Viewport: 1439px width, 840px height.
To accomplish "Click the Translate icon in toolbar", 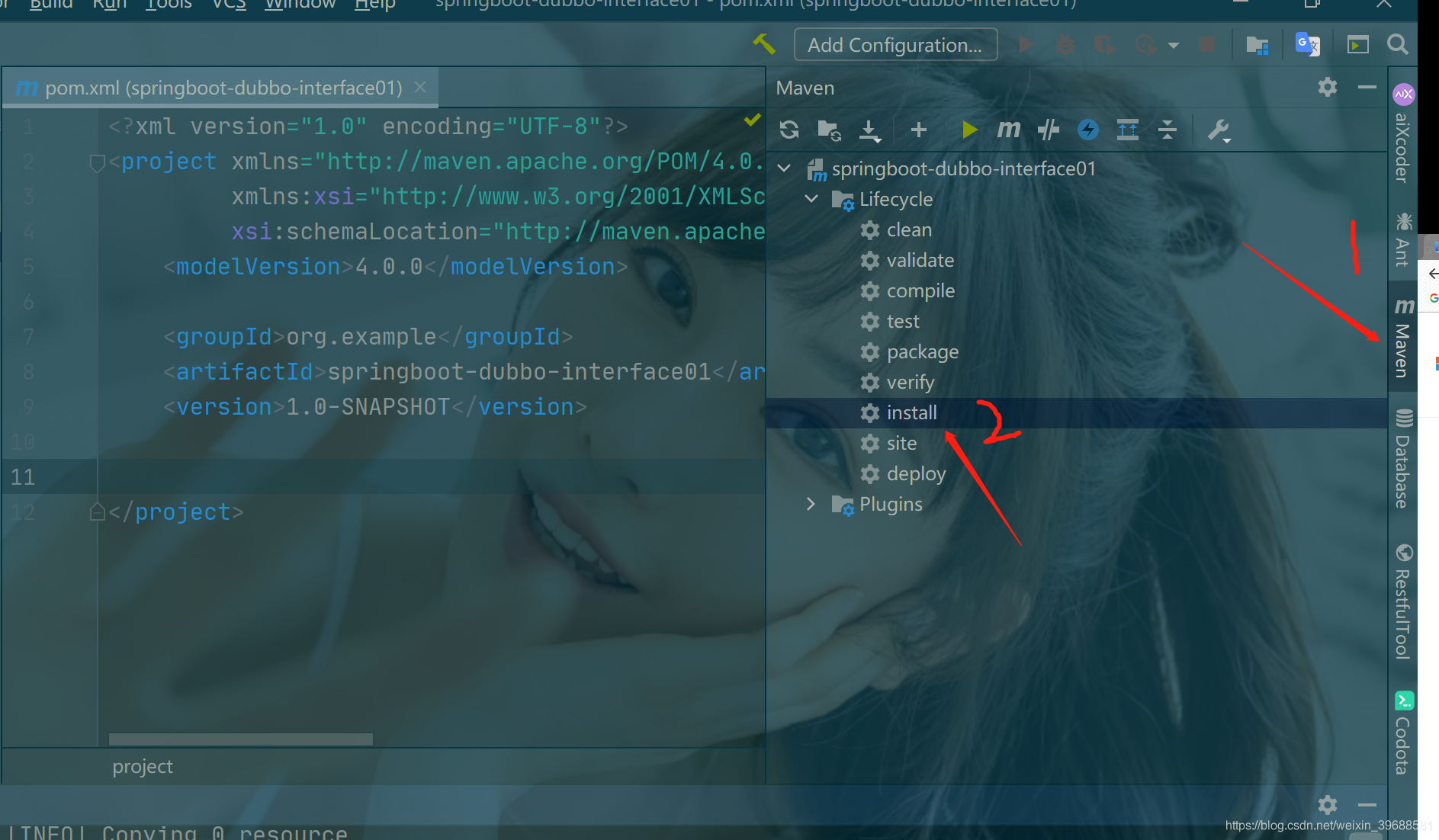I will (x=1307, y=44).
